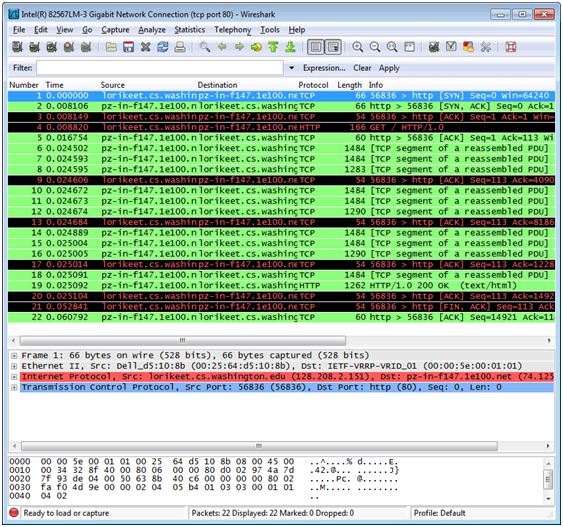This screenshot has width=563, height=527.
Task: Click the Profile: Default status entry
Action: click(x=440, y=513)
